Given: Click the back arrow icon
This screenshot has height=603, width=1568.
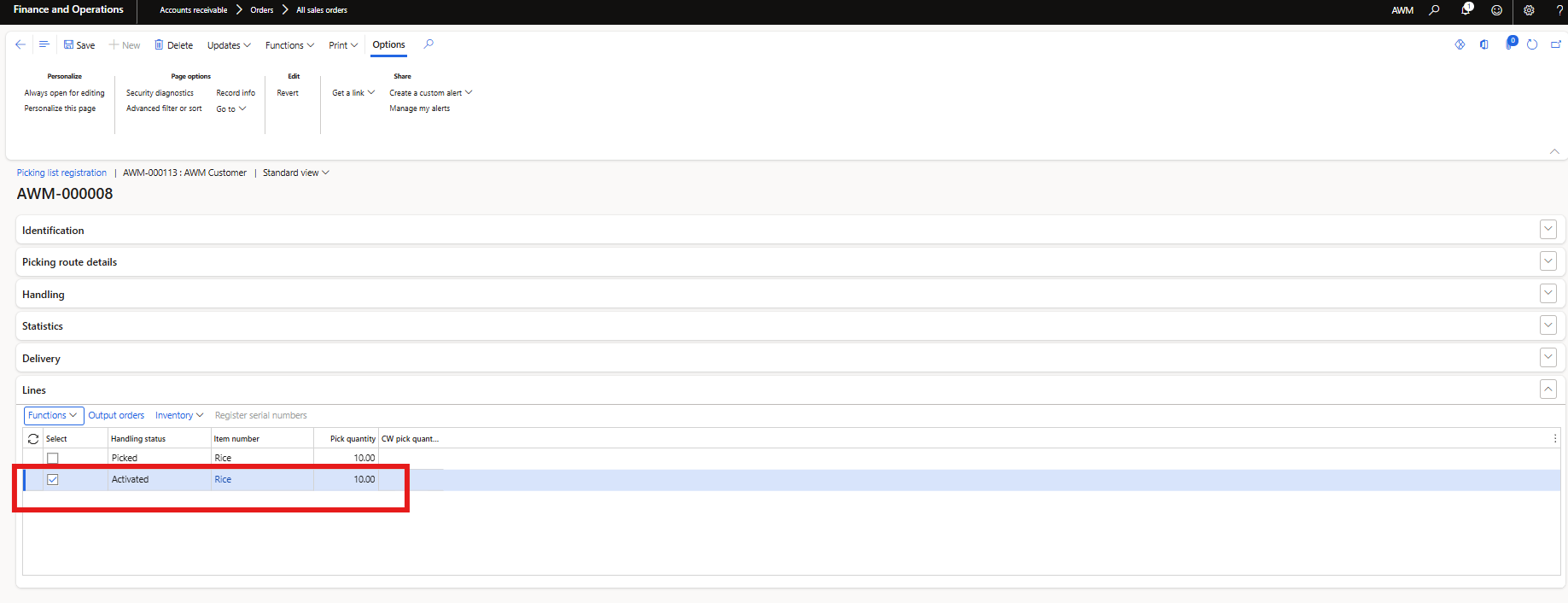Looking at the screenshot, I should (x=20, y=44).
